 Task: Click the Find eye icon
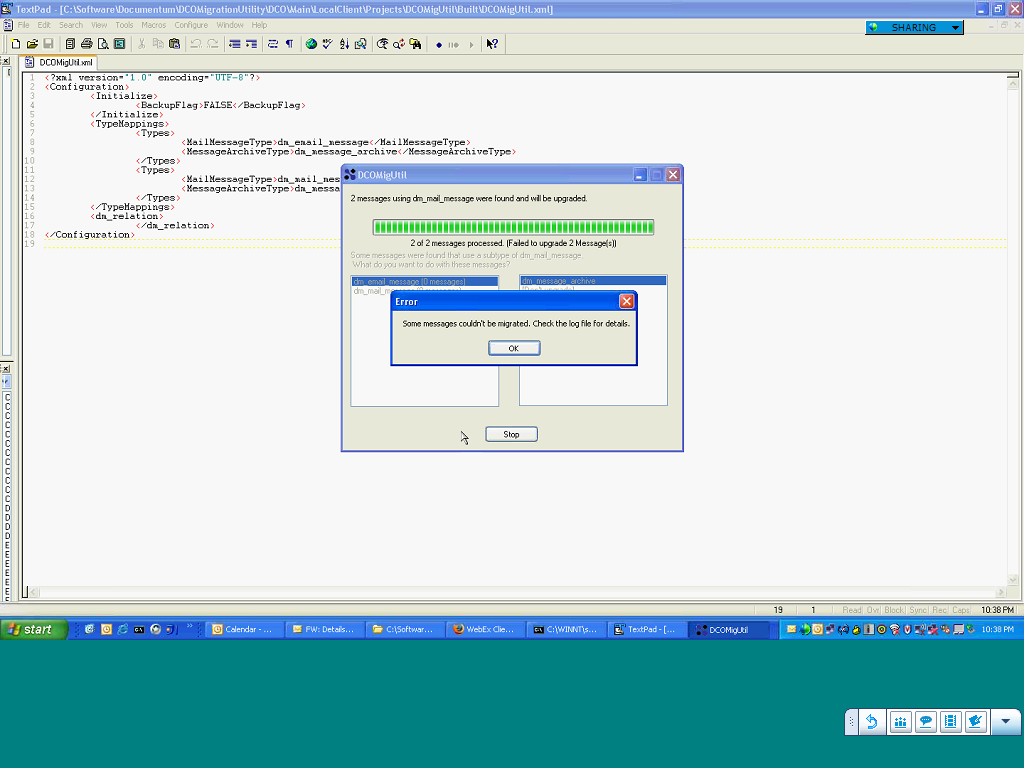pyautogui.click(x=383, y=44)
